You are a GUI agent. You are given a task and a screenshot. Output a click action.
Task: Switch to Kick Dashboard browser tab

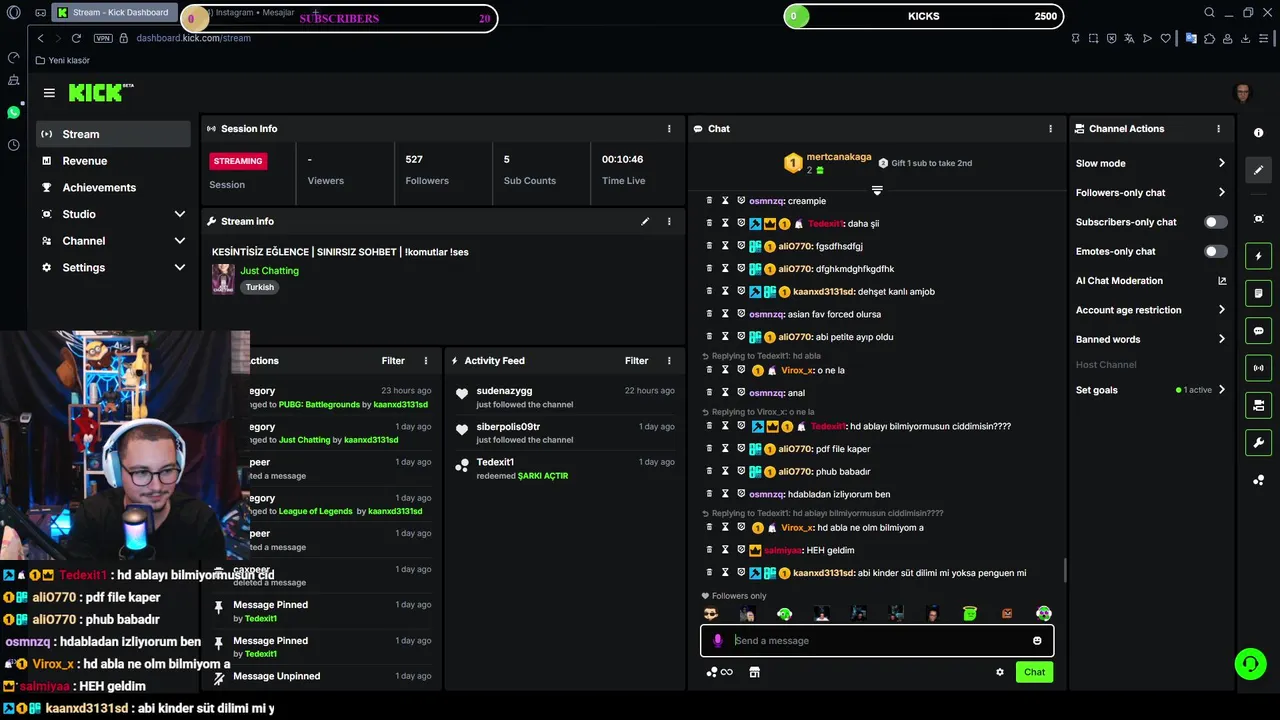[113, 13]
